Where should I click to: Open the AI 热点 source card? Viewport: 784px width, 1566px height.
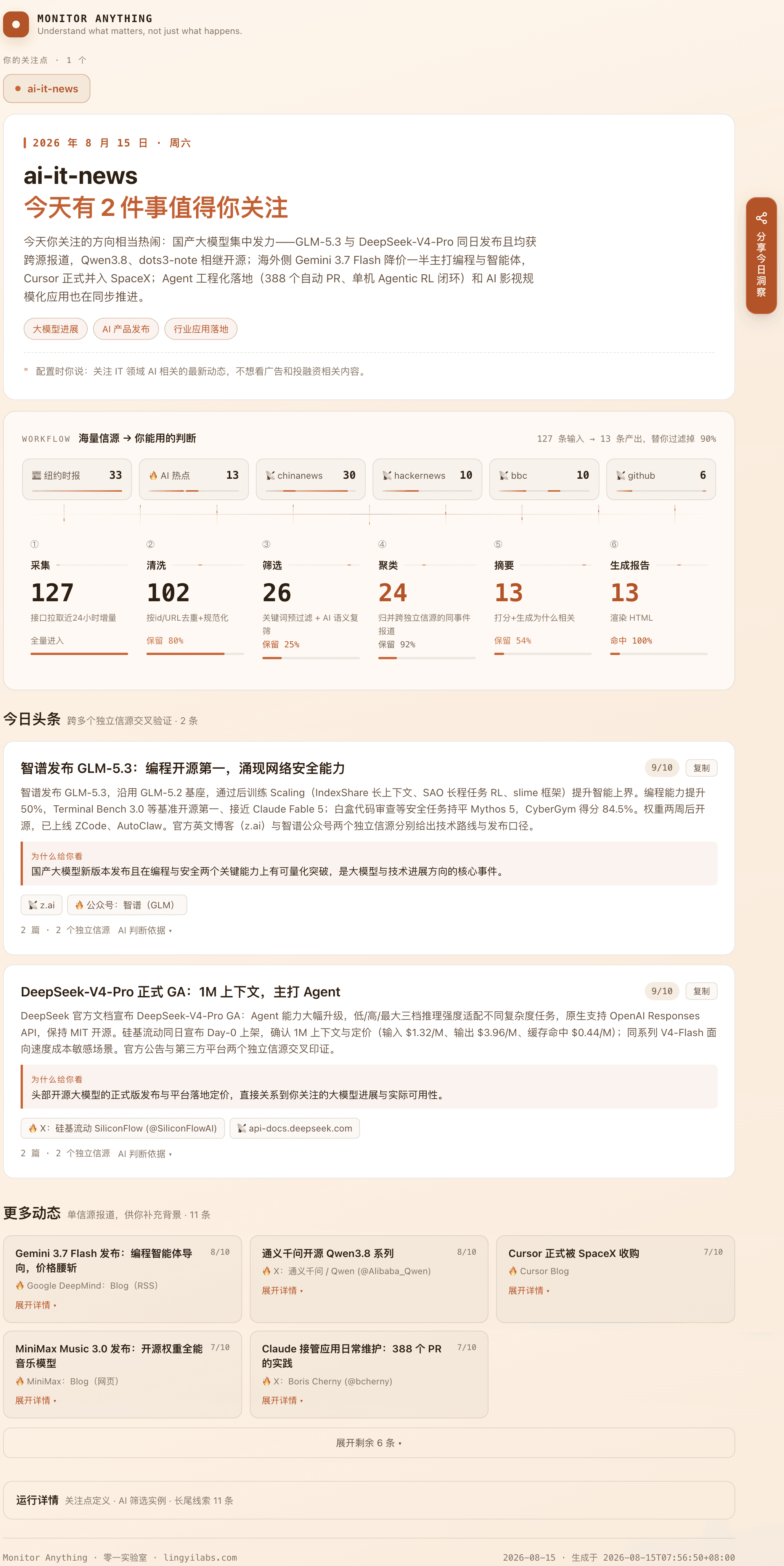click(x=194, y=479)
